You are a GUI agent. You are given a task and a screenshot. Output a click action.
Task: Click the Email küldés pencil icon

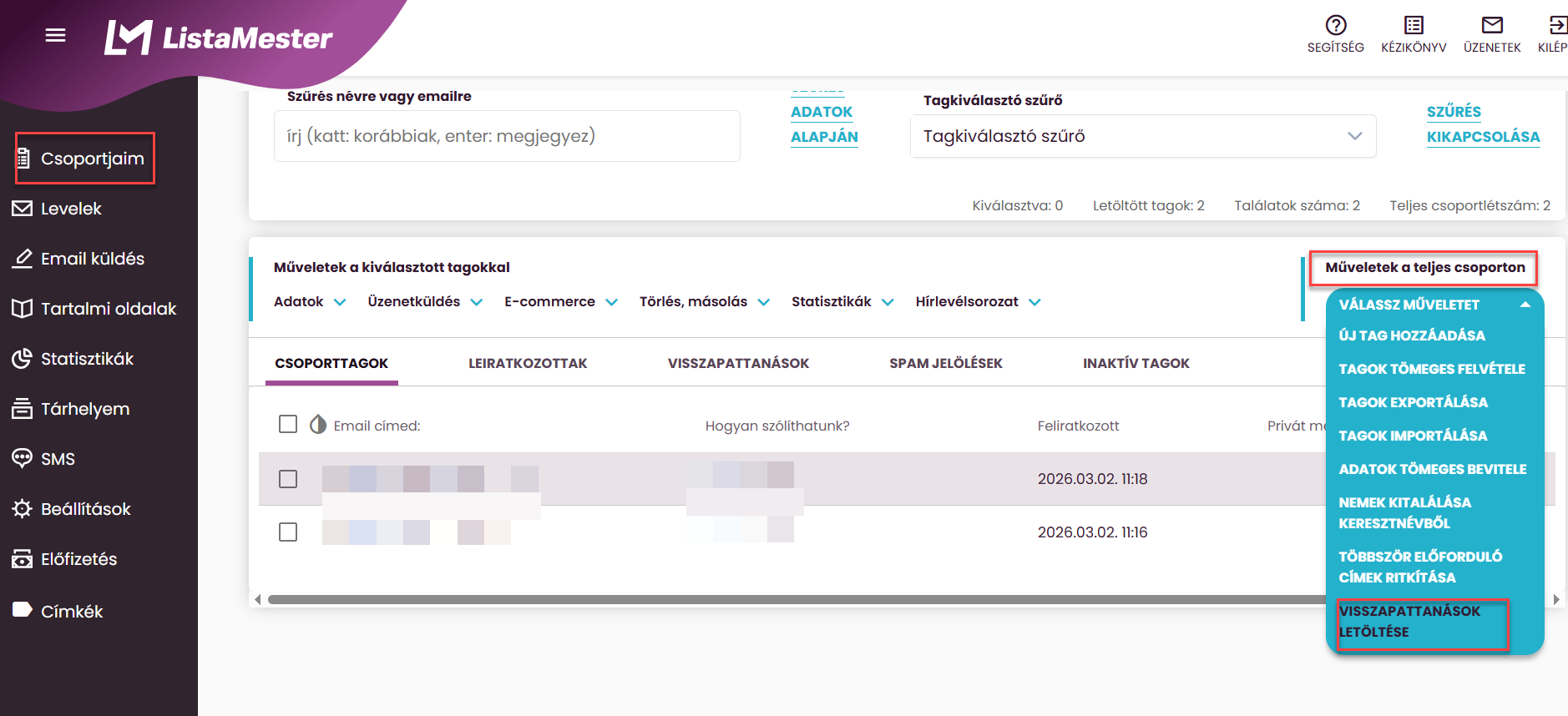coord(23,259)
